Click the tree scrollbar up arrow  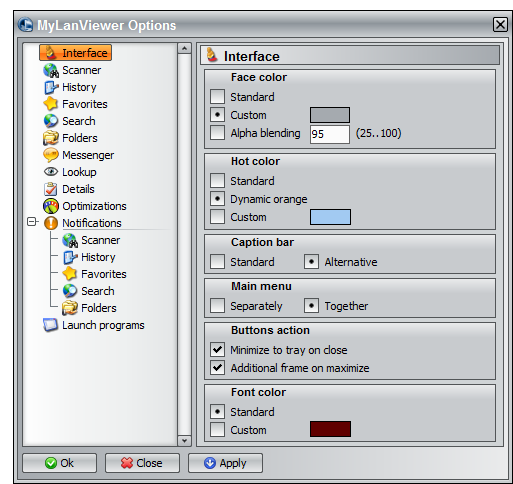point(184,49)
